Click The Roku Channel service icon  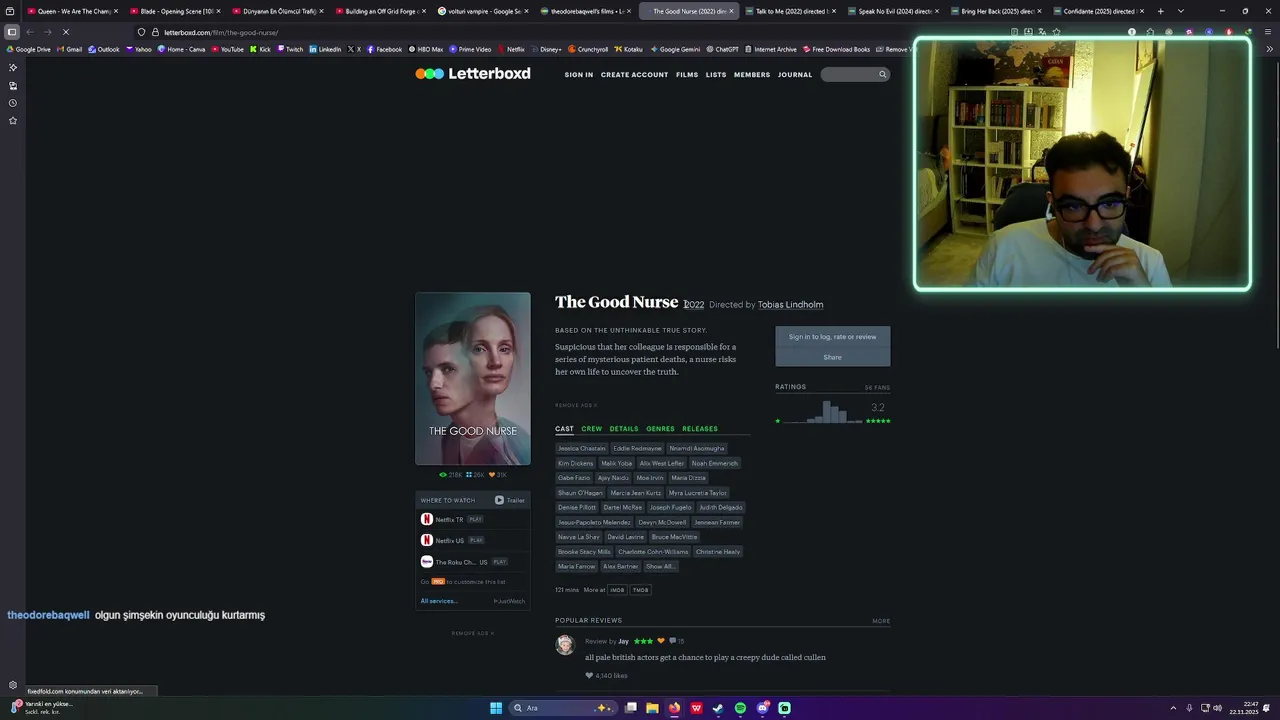pos(427,562)
